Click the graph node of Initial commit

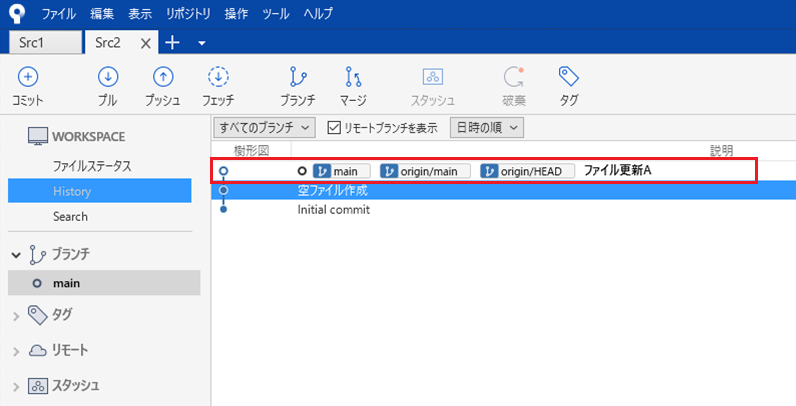(x=223, y=209)
